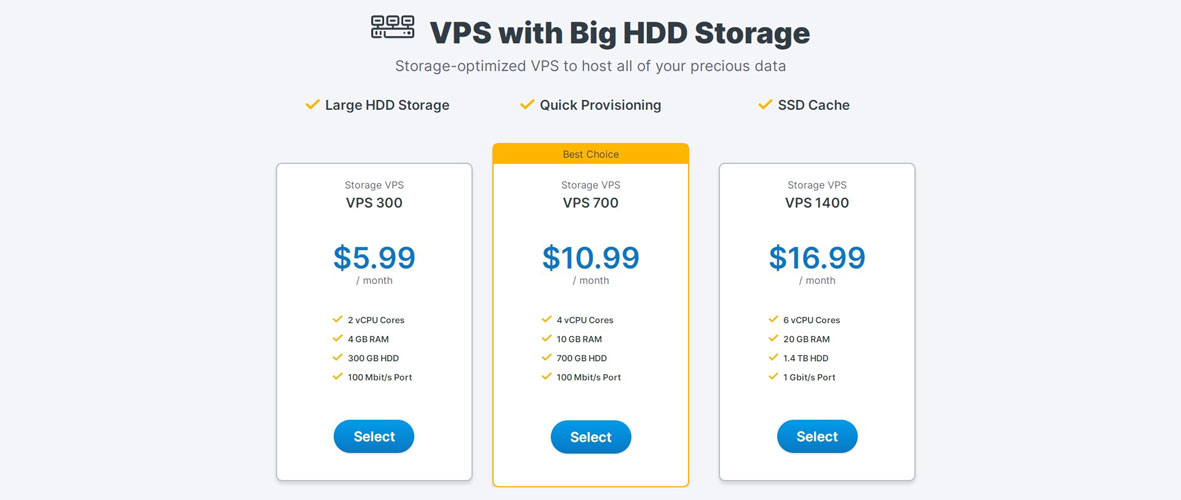Image resolution: width=1181 pixels, height=500 pixels.
Task: Click the VPS 1400 plan title
Action: pos(817,203)
